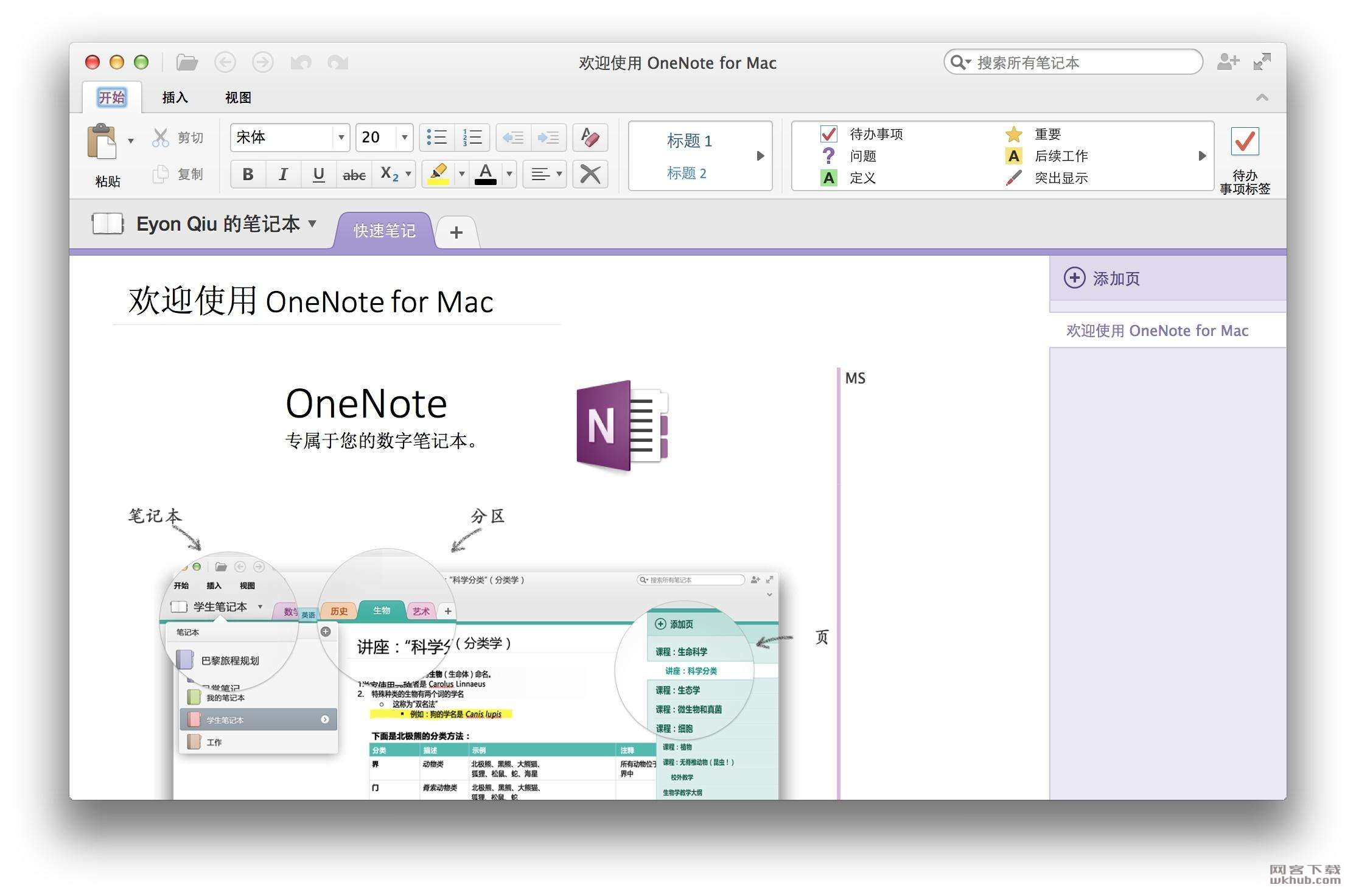Redo the last action
The height and width of the screenshot is (896, 1356).
338,62
